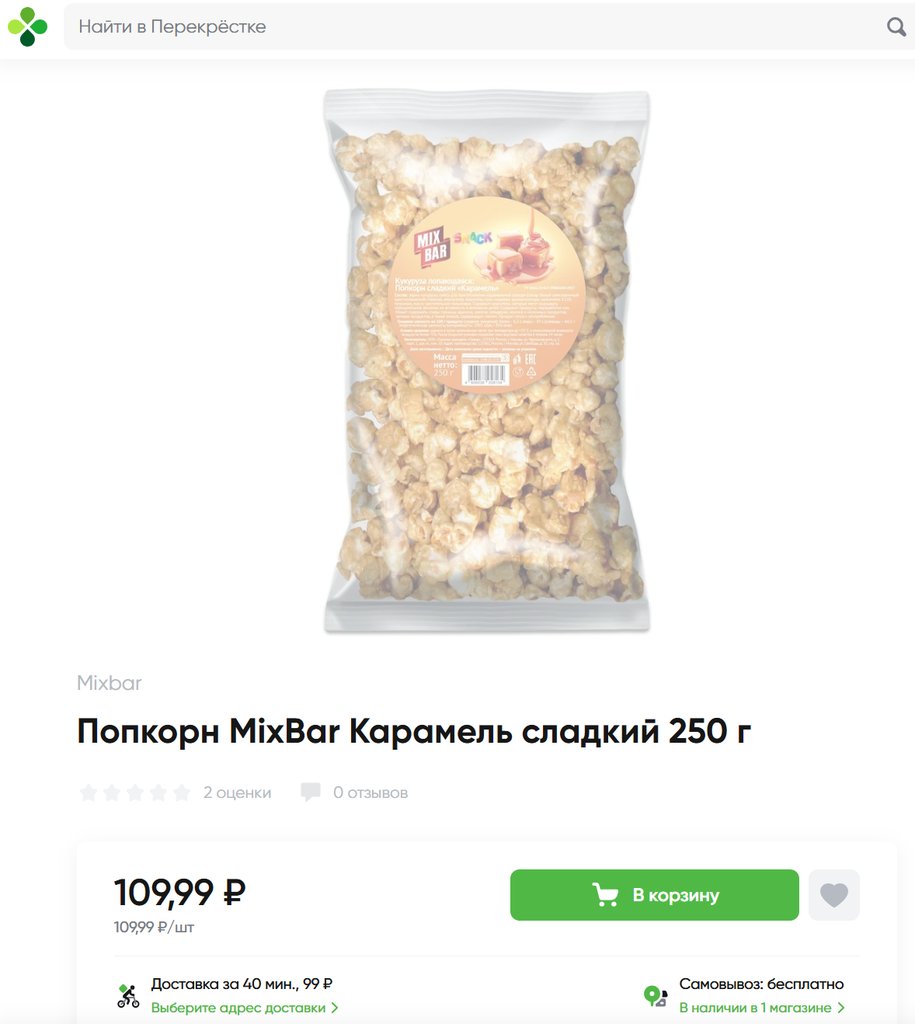Toggle the heart favorite button

click(x=834, y=895)
